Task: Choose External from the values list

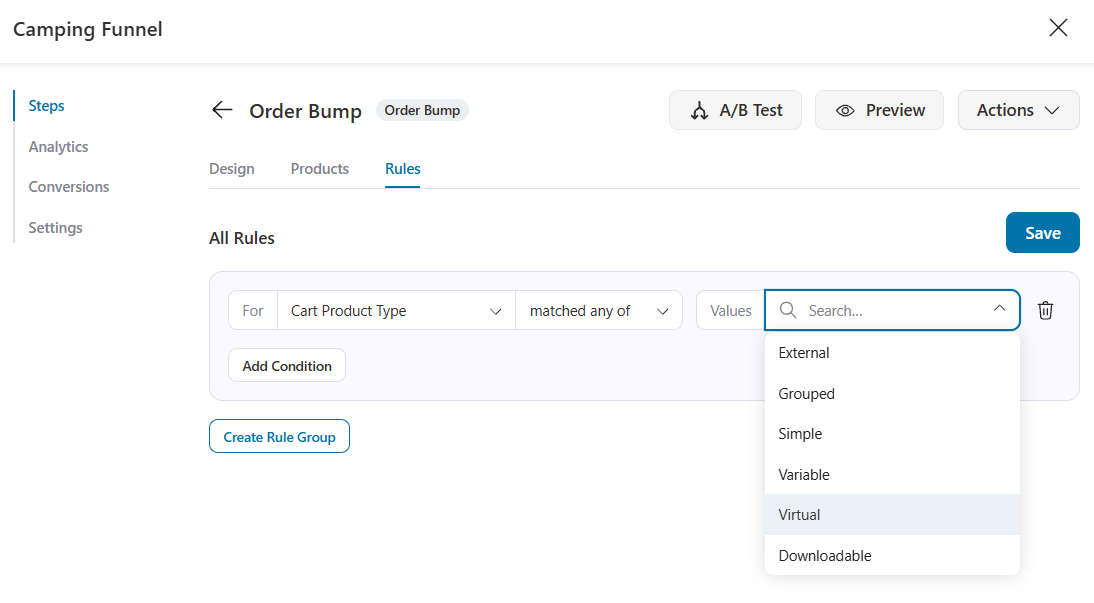Action: coord(892,352)
